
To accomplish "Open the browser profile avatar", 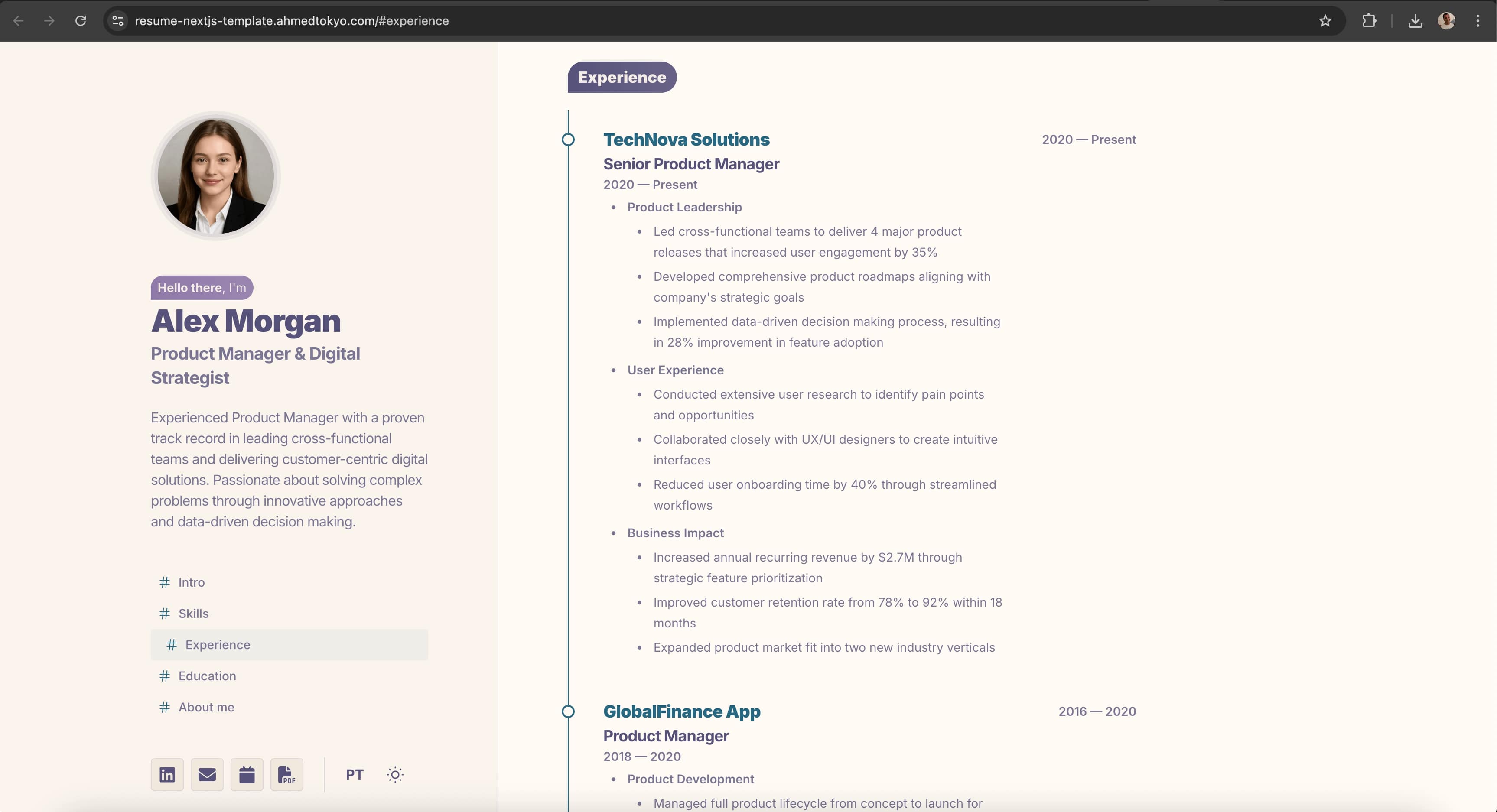I will (x=1447, y=20).
